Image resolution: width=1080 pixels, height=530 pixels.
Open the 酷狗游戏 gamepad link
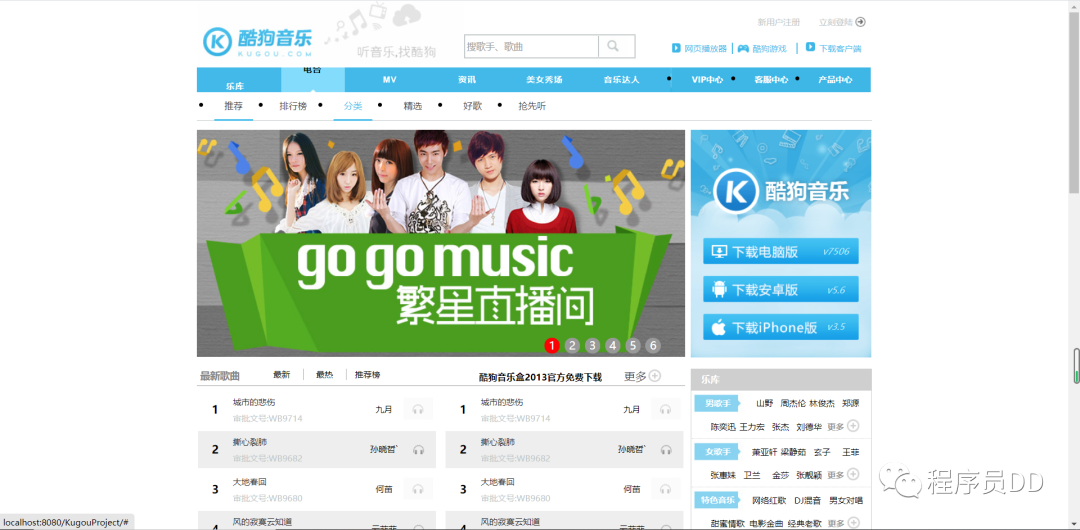(x=762, y=48)
